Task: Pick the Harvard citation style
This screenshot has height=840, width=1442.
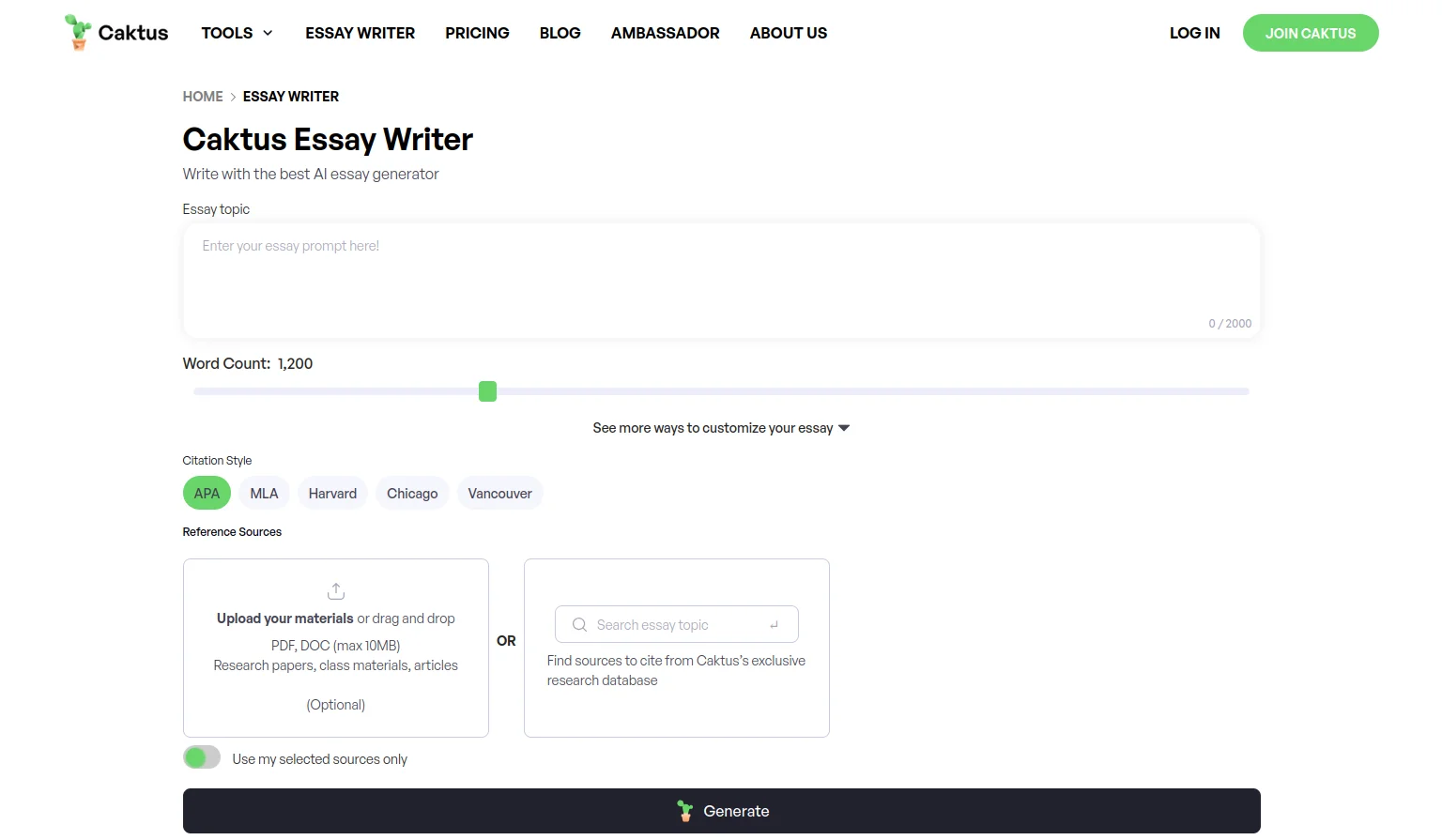Action: pos(332,494)
